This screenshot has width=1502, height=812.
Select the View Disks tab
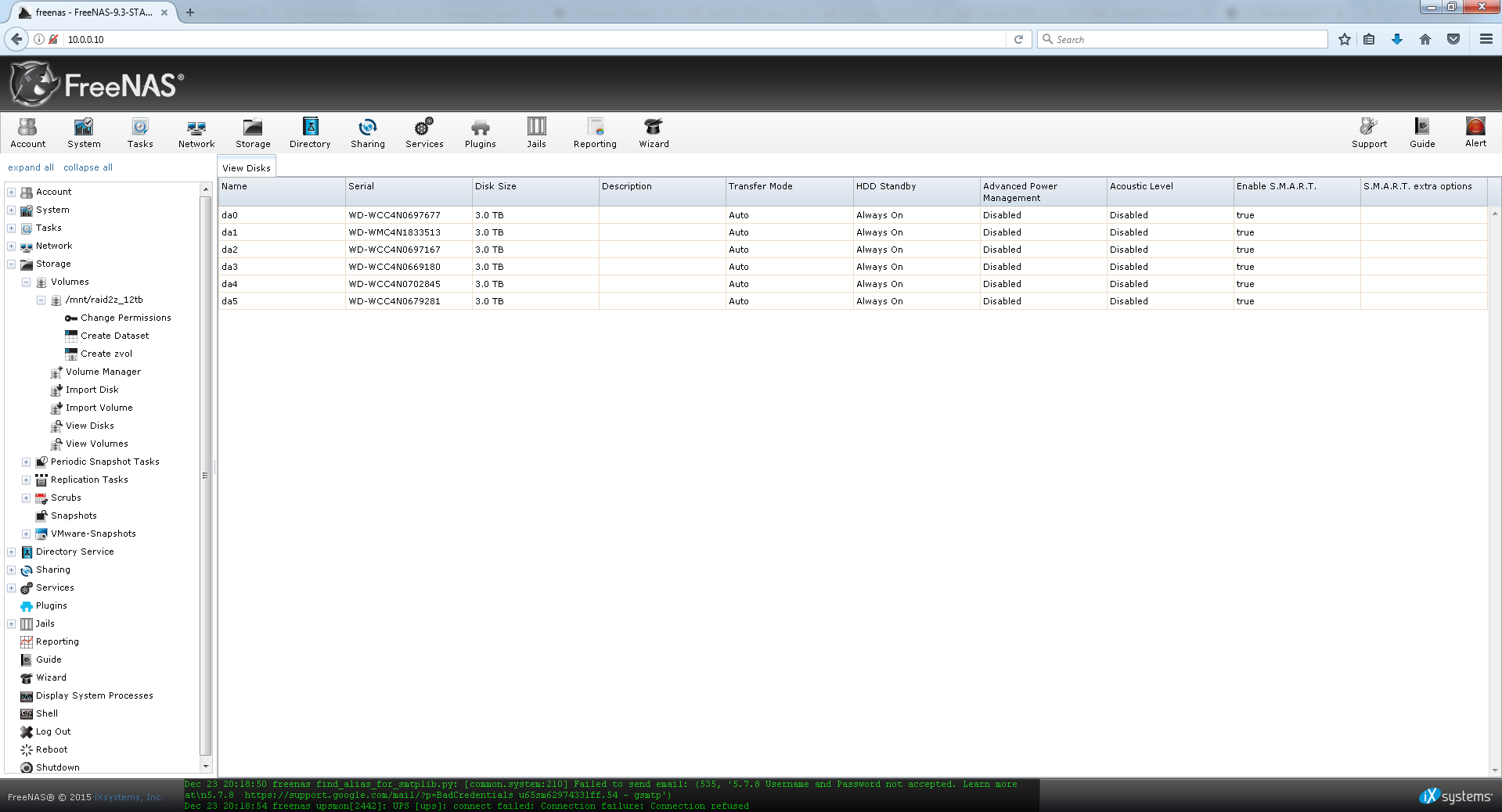coord(247,167)
